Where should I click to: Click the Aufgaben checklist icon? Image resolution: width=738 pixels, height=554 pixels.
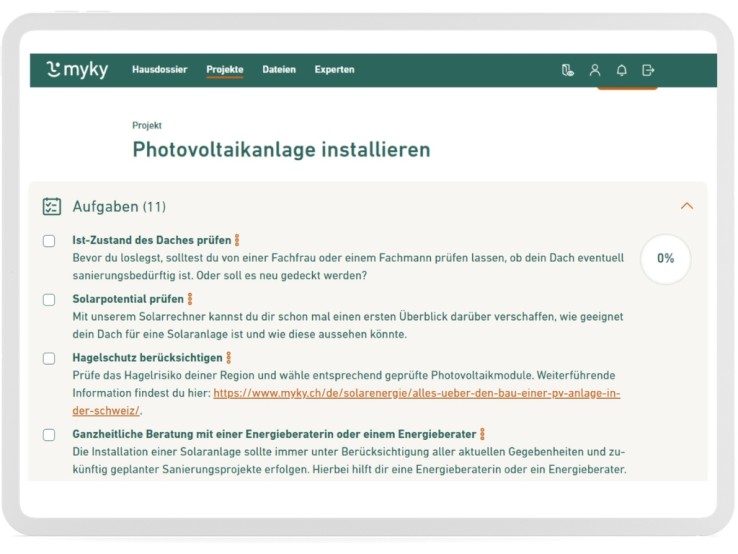52,207
